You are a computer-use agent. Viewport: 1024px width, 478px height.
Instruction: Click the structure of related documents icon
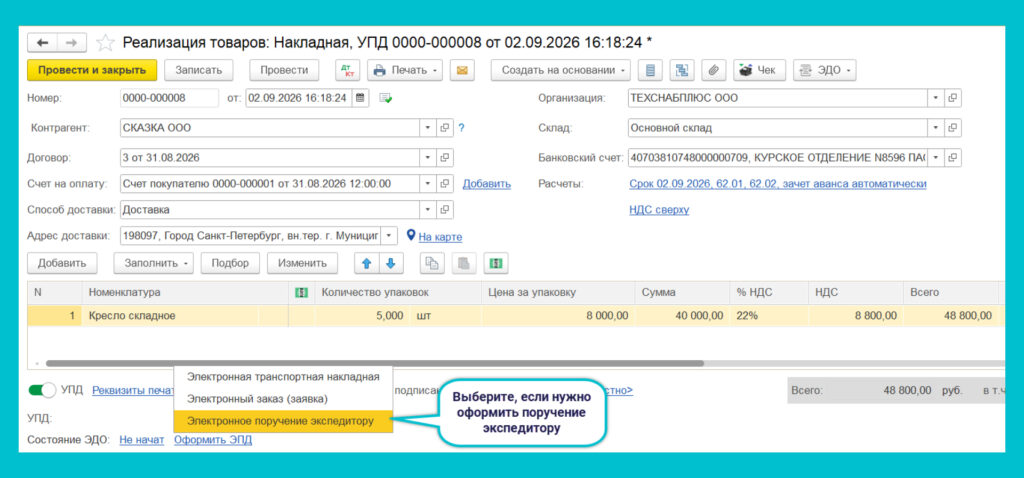682,71
